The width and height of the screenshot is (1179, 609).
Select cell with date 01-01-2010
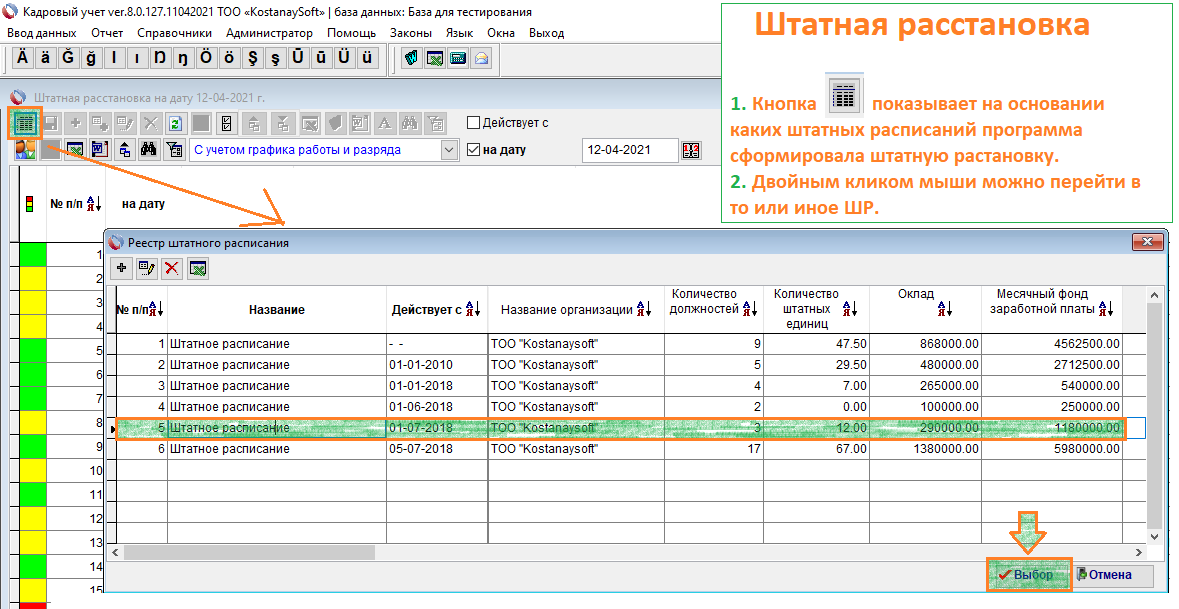(437, 365)
